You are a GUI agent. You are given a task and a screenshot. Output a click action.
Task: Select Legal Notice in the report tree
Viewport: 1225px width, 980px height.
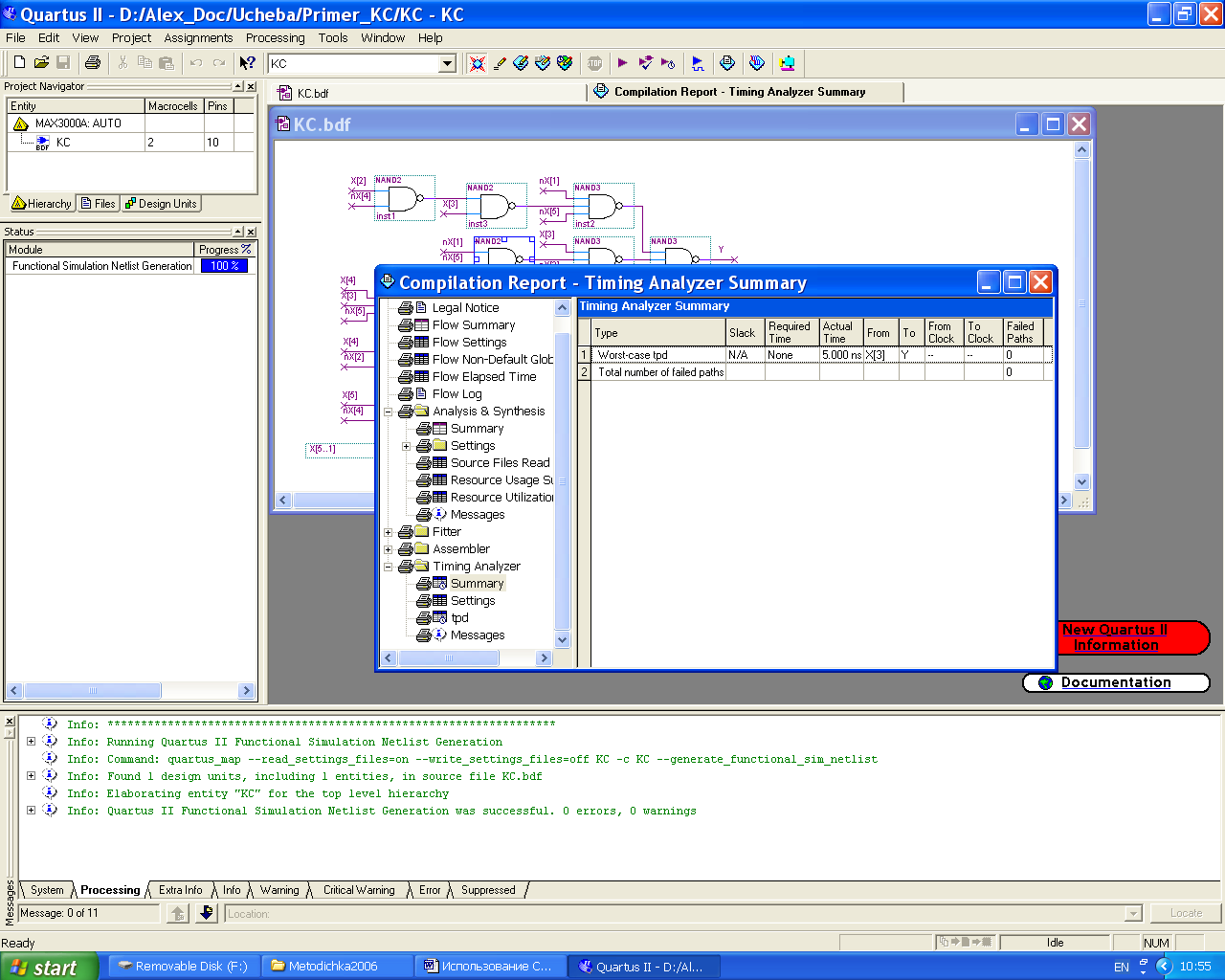tap(465, 308)
